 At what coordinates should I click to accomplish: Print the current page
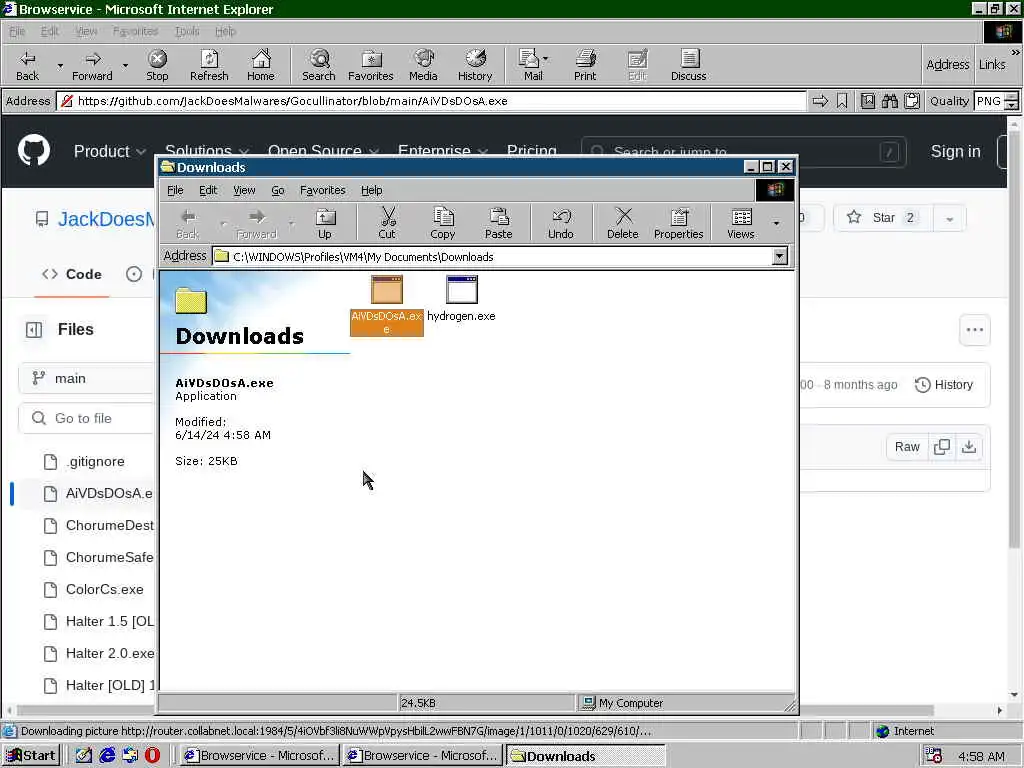585,65
